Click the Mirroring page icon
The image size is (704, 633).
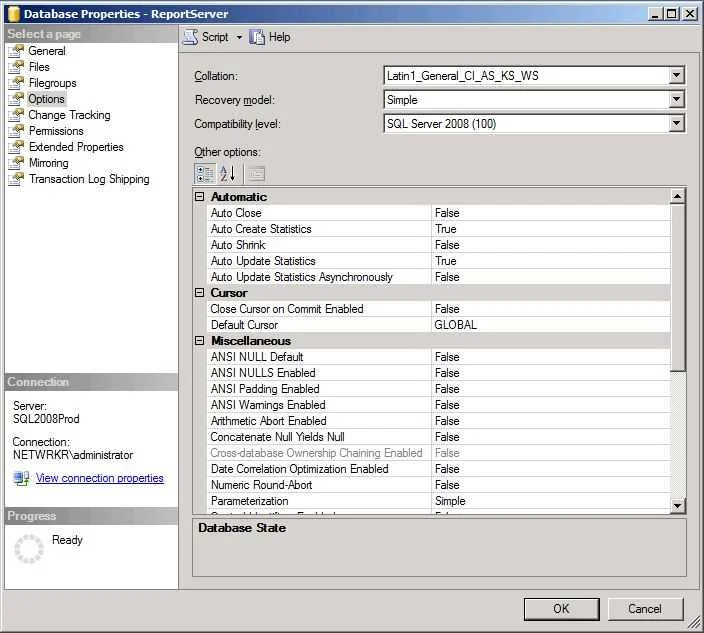(16, 163)
